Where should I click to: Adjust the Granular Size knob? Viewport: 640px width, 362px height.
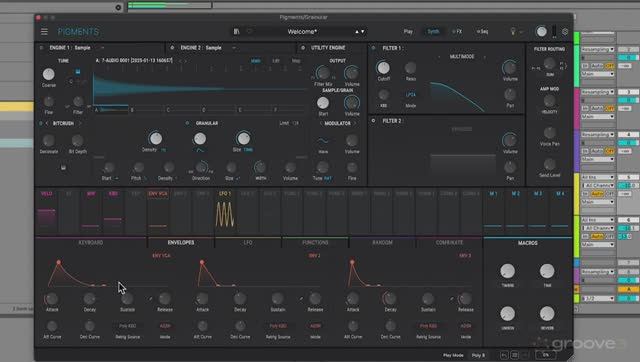pyautogui.click(x=243, y=138)
